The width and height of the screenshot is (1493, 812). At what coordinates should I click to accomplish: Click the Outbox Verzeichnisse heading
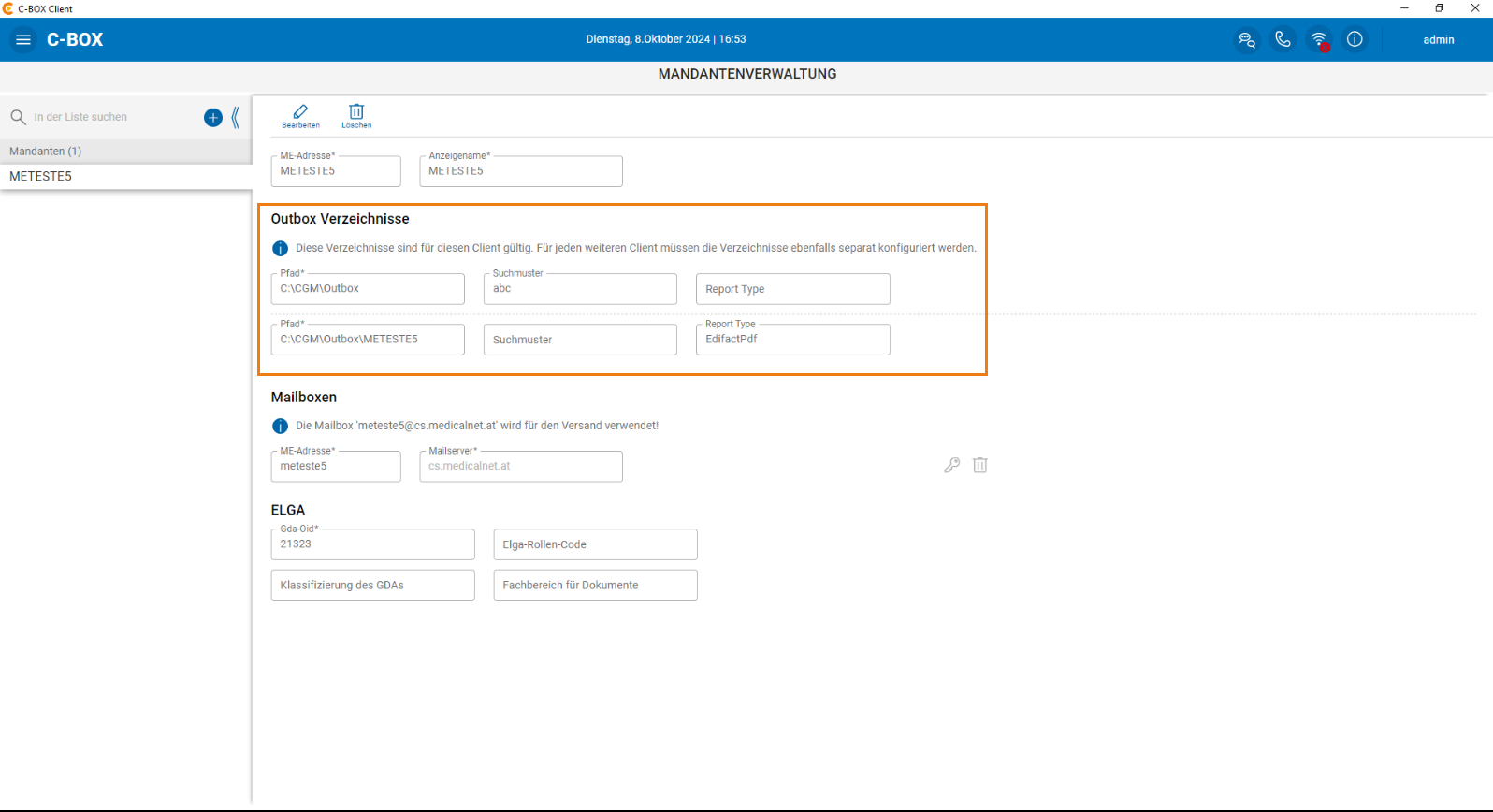tap(341, 219)
